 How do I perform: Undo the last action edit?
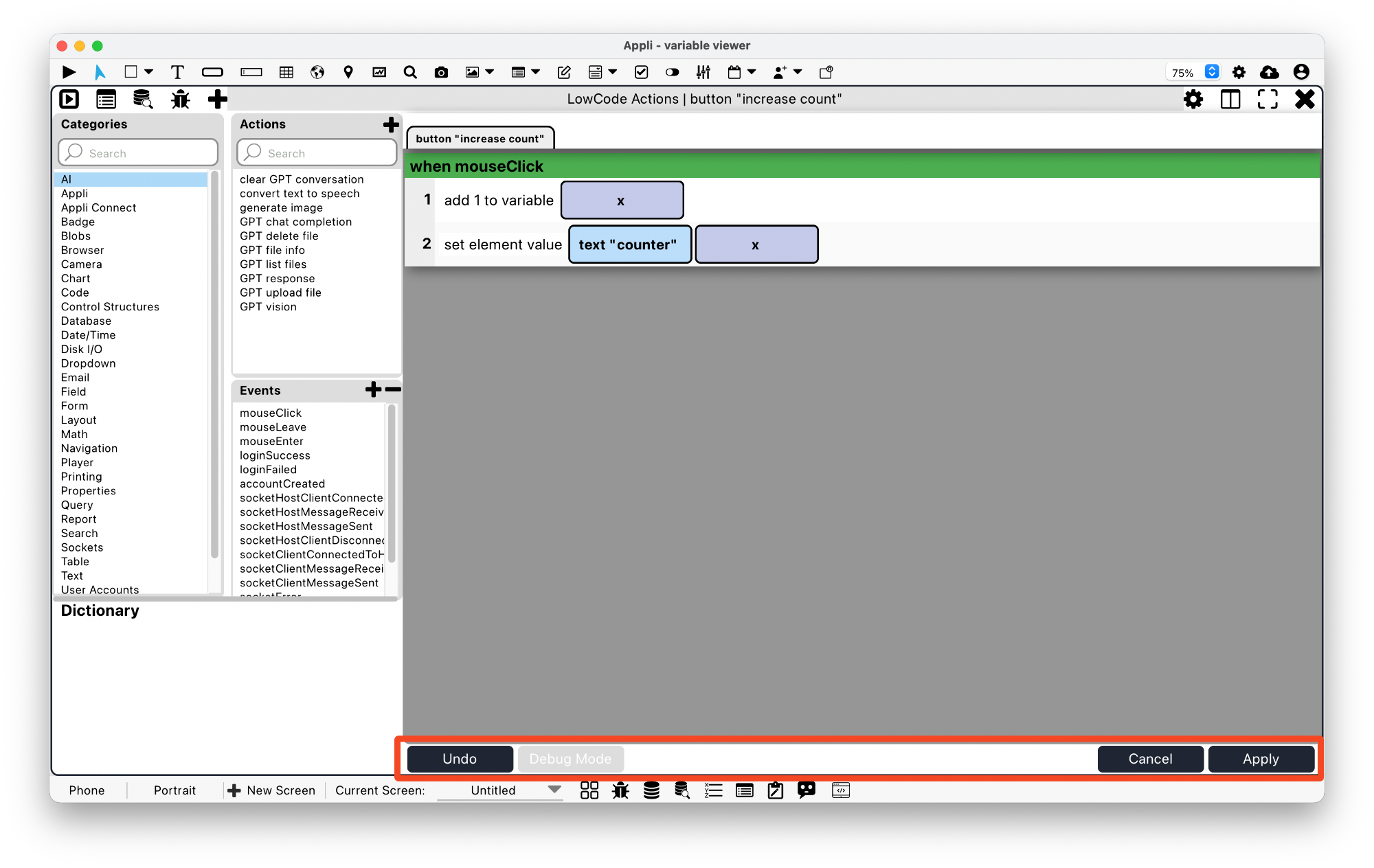coord(459,759)
